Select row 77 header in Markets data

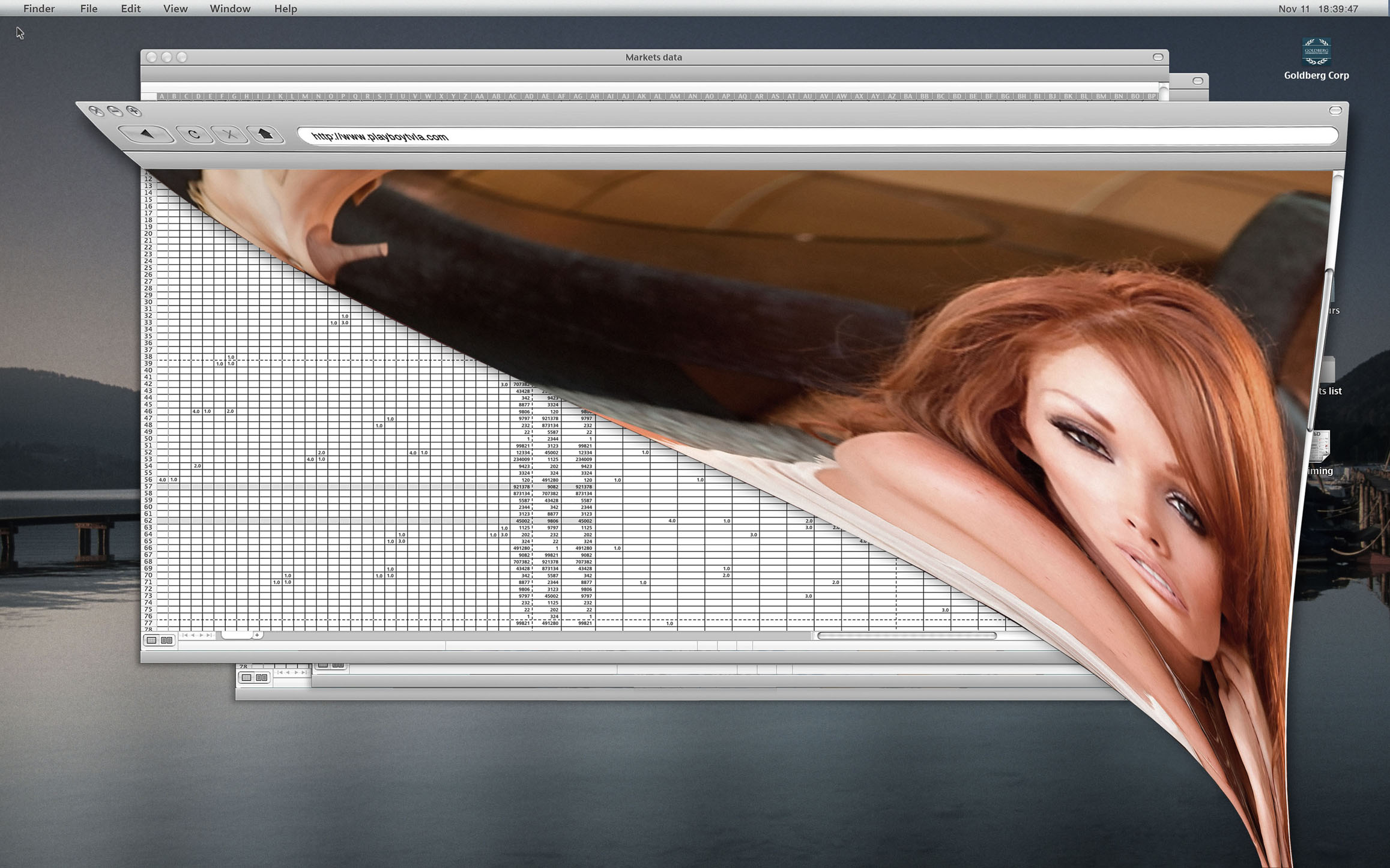[x=148, y=623]
